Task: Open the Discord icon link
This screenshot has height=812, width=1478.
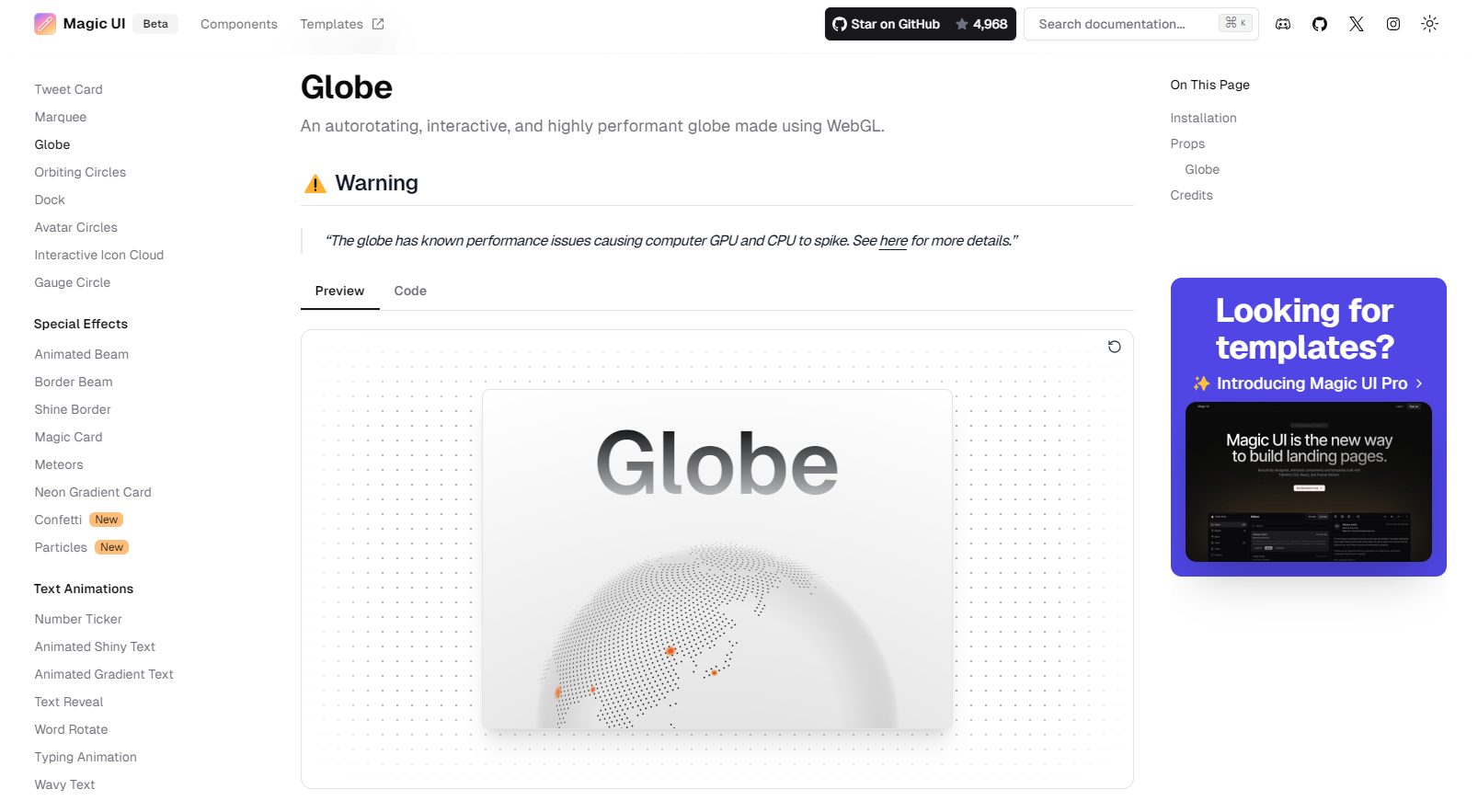Action: (1283, 24)
